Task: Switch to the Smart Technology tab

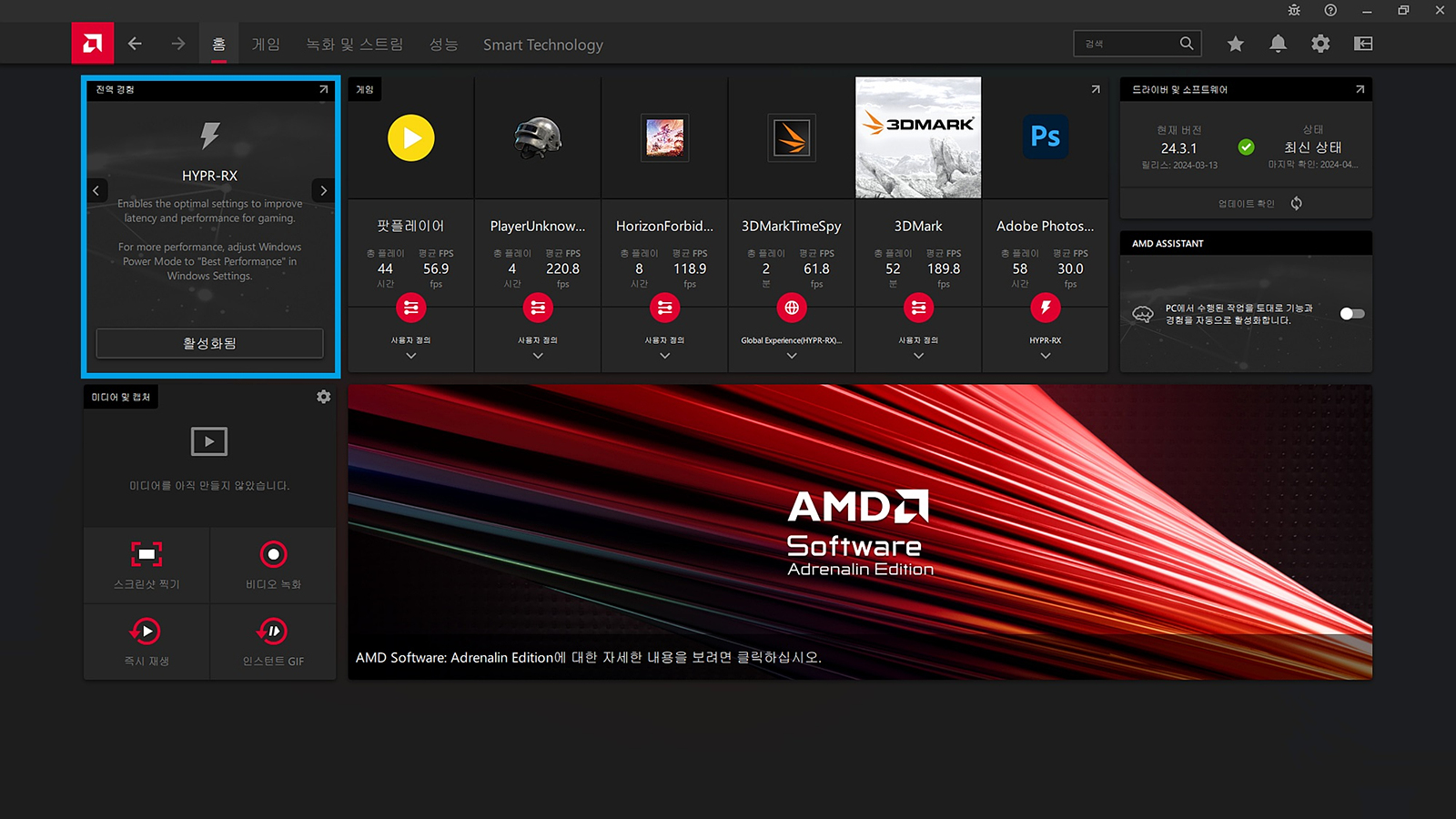Action: 542,45
